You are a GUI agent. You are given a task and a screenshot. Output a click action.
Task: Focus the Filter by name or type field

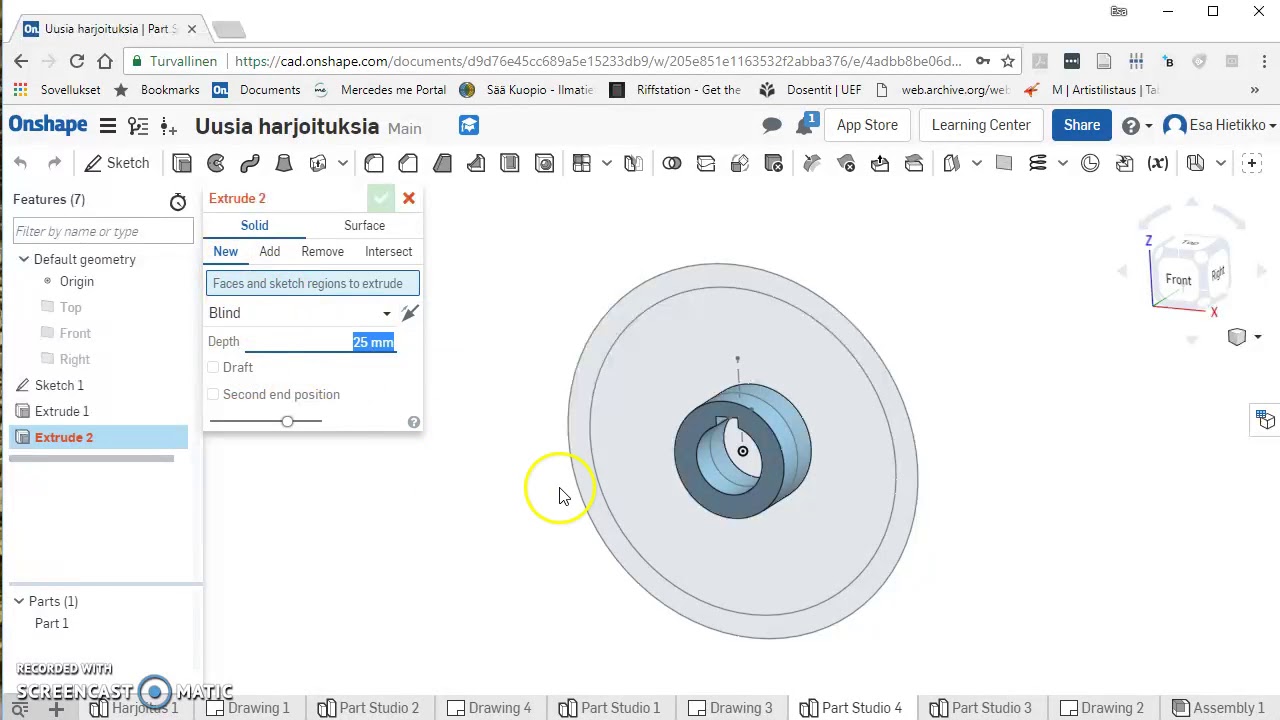click(x=103, y=231)
